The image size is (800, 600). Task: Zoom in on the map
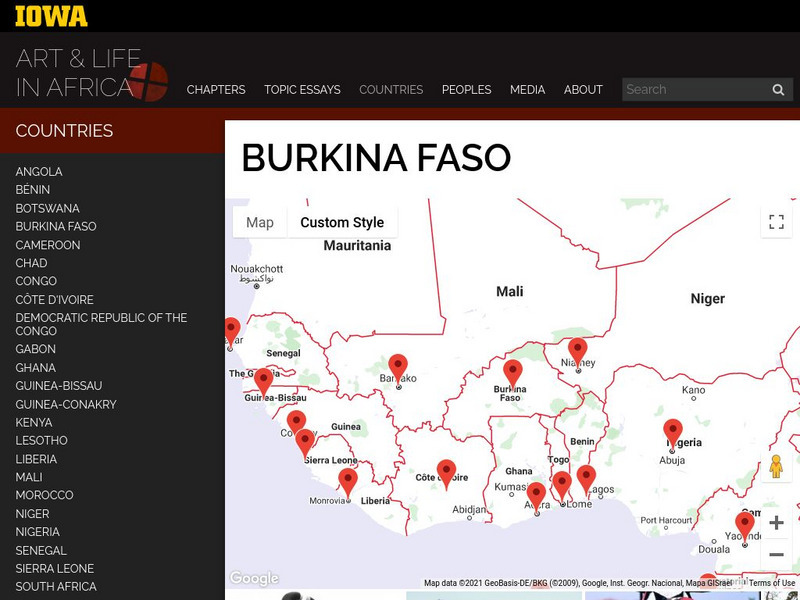pos(776,522)
